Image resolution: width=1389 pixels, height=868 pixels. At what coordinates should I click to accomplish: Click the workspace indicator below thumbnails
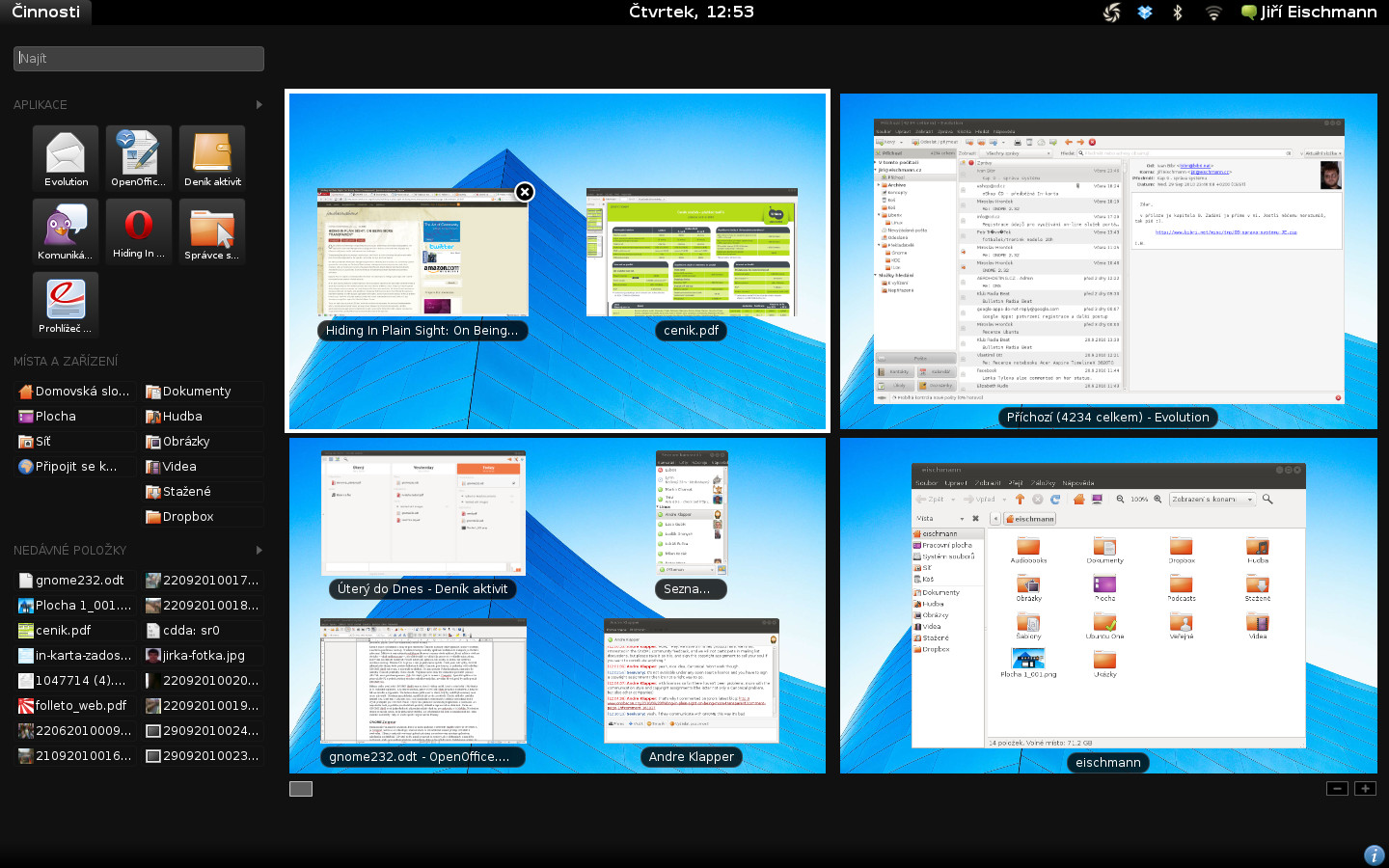[301, 789]
